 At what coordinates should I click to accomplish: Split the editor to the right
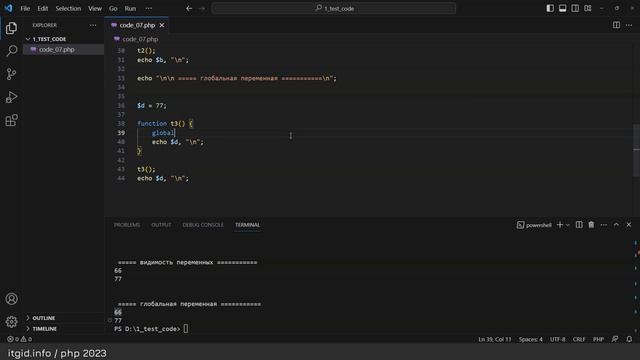616,25
